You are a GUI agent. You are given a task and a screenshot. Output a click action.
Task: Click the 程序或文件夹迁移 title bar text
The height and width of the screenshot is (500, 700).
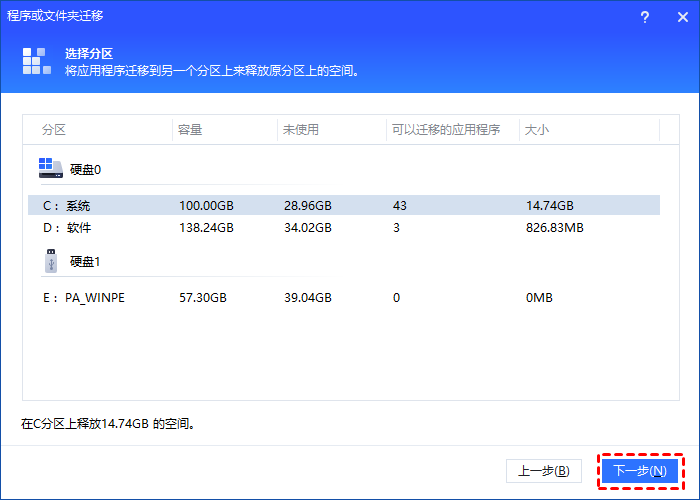pyautogui.click(x=55, y=17)
